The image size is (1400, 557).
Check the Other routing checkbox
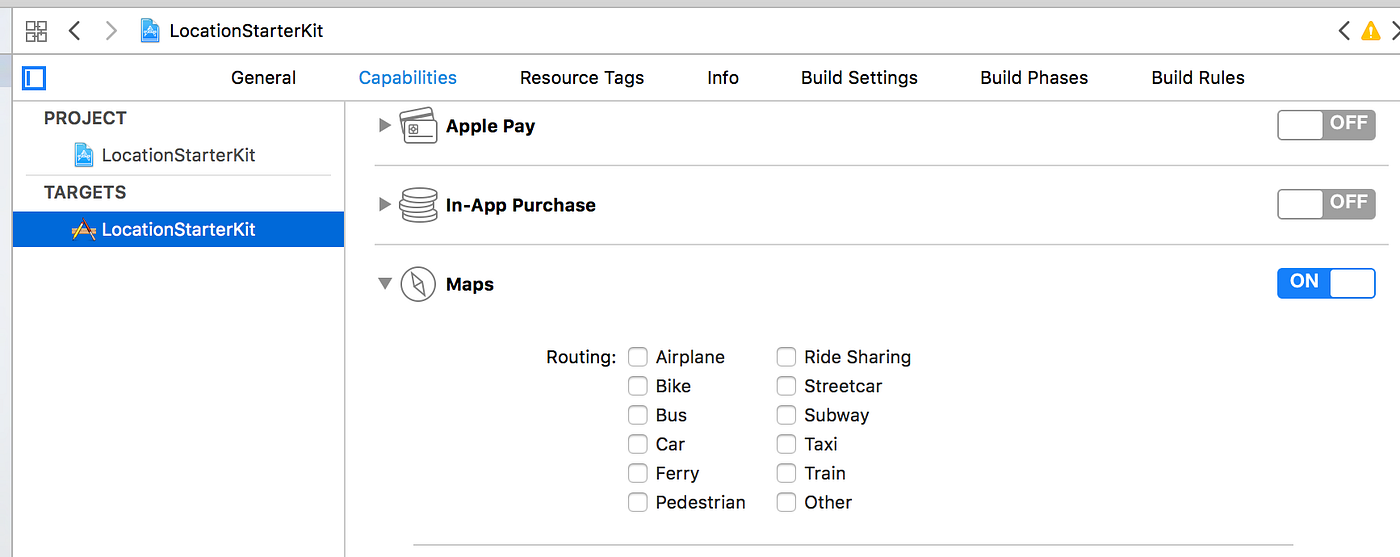point(787,502)
